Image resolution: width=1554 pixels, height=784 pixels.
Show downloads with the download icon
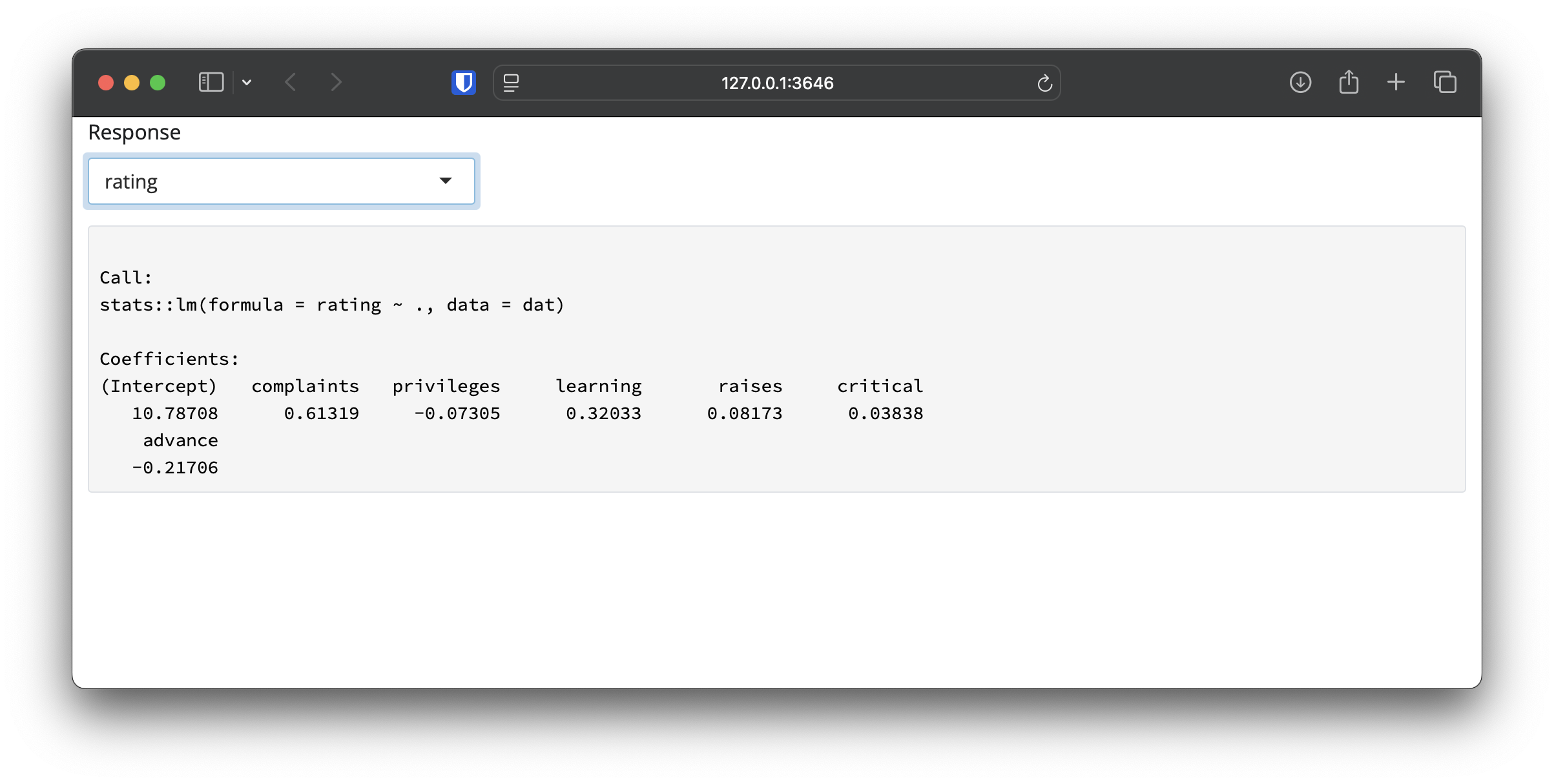1300,83
